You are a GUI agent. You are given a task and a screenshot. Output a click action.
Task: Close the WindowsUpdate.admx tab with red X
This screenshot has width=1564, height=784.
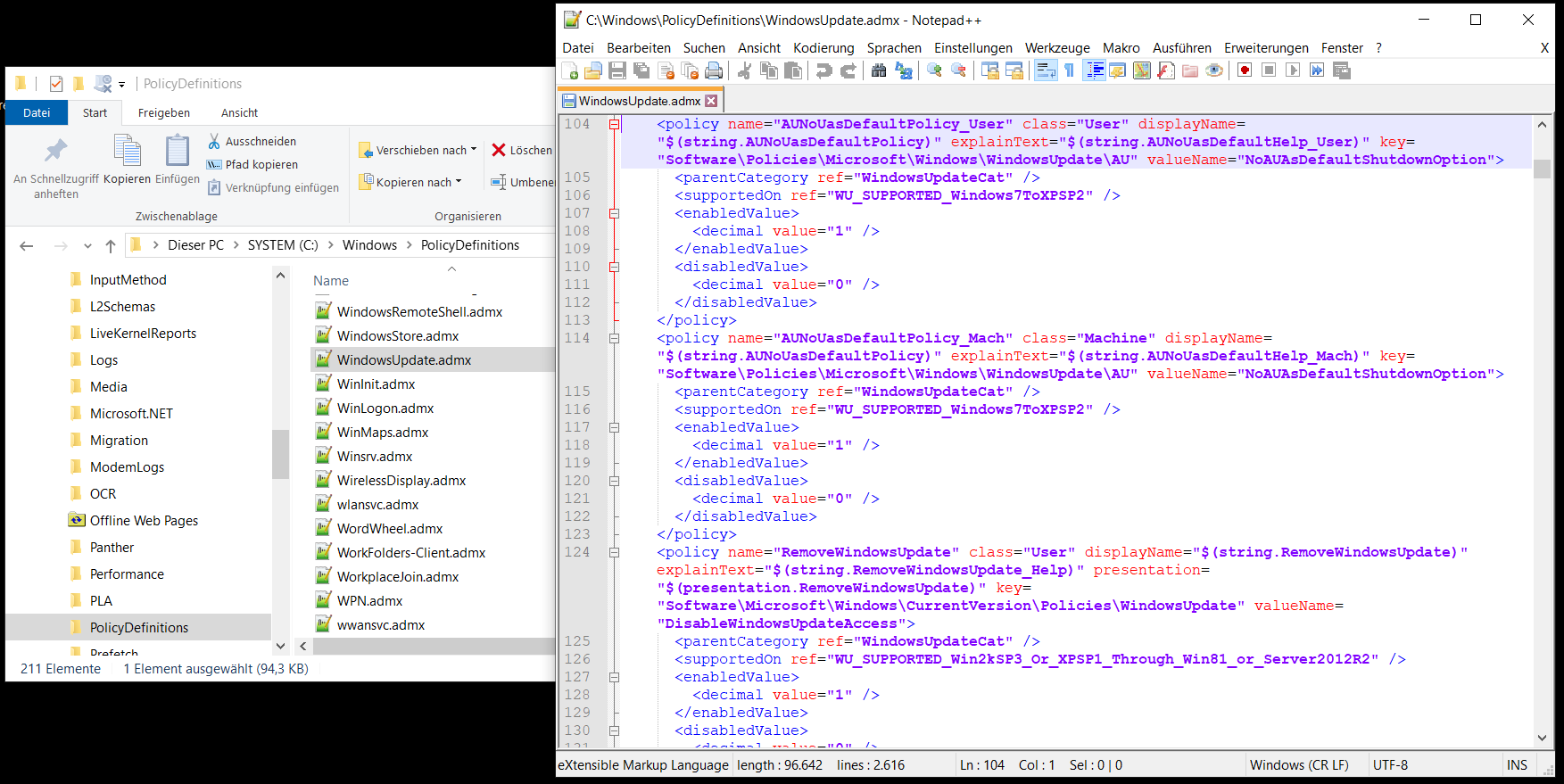(x=711, y=101)
